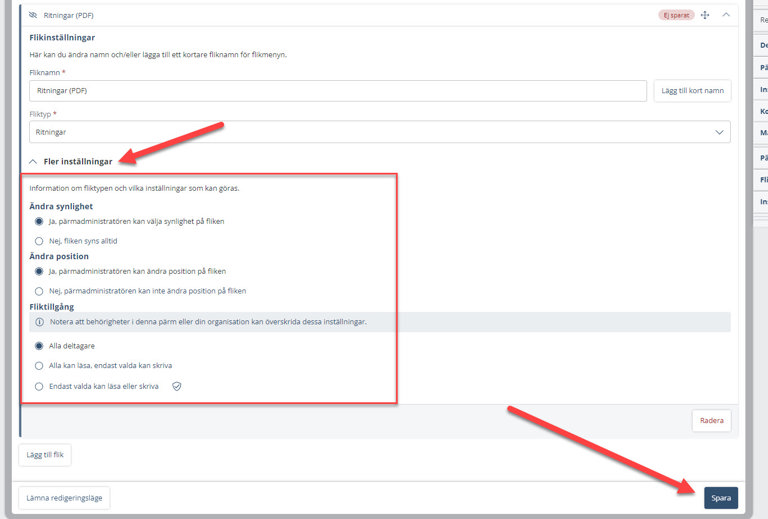The width and height of the screenshot is (768, 519).
Task: Click 'Lägg till kort namn' button
Action: (x=691, y=91)
